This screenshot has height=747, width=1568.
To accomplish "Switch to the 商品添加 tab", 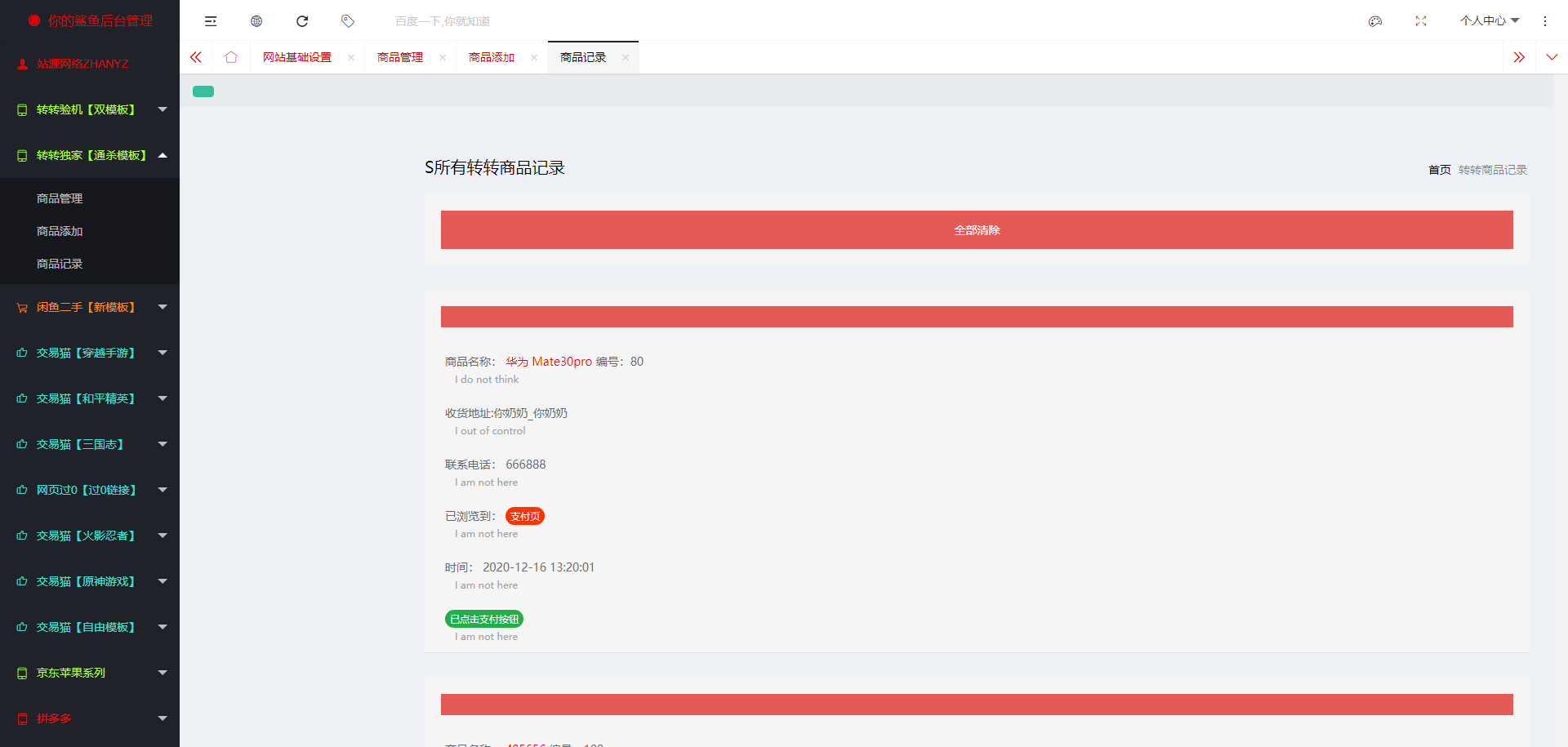I will pos(492,57).
